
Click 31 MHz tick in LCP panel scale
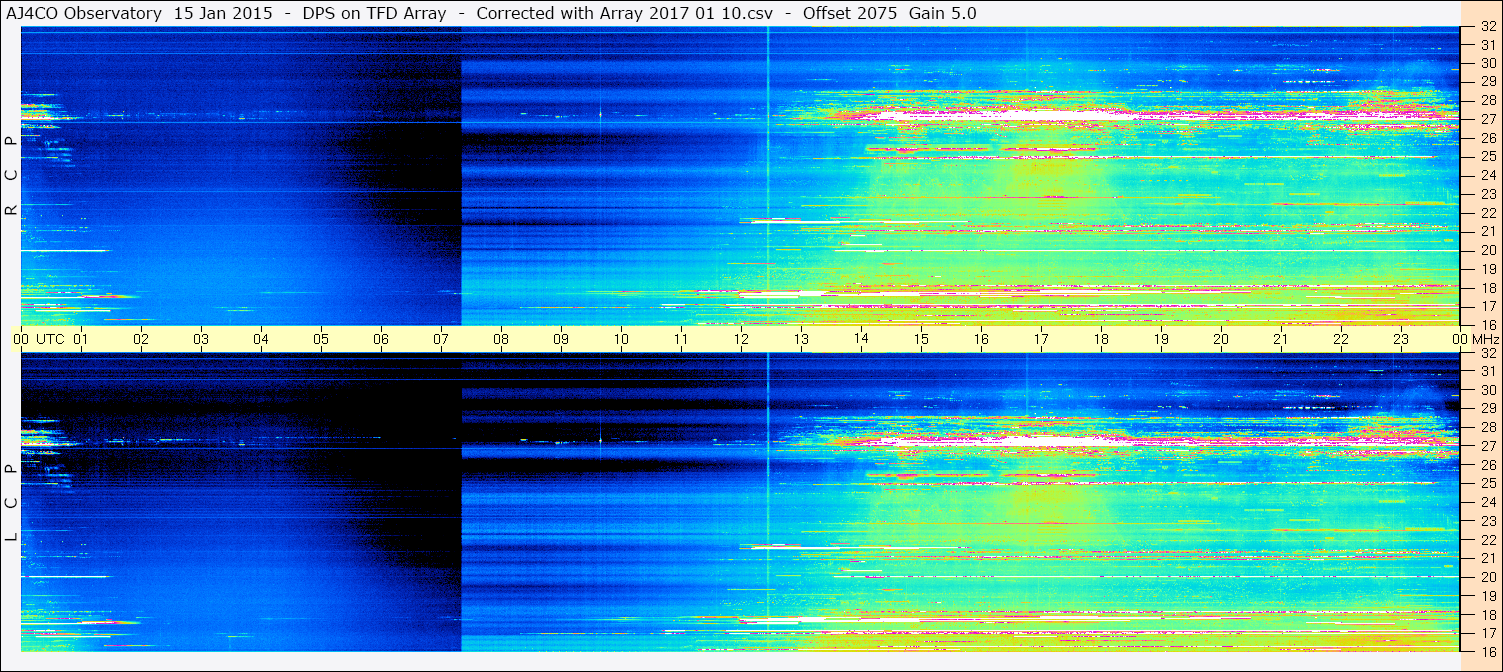[1487, 371]
